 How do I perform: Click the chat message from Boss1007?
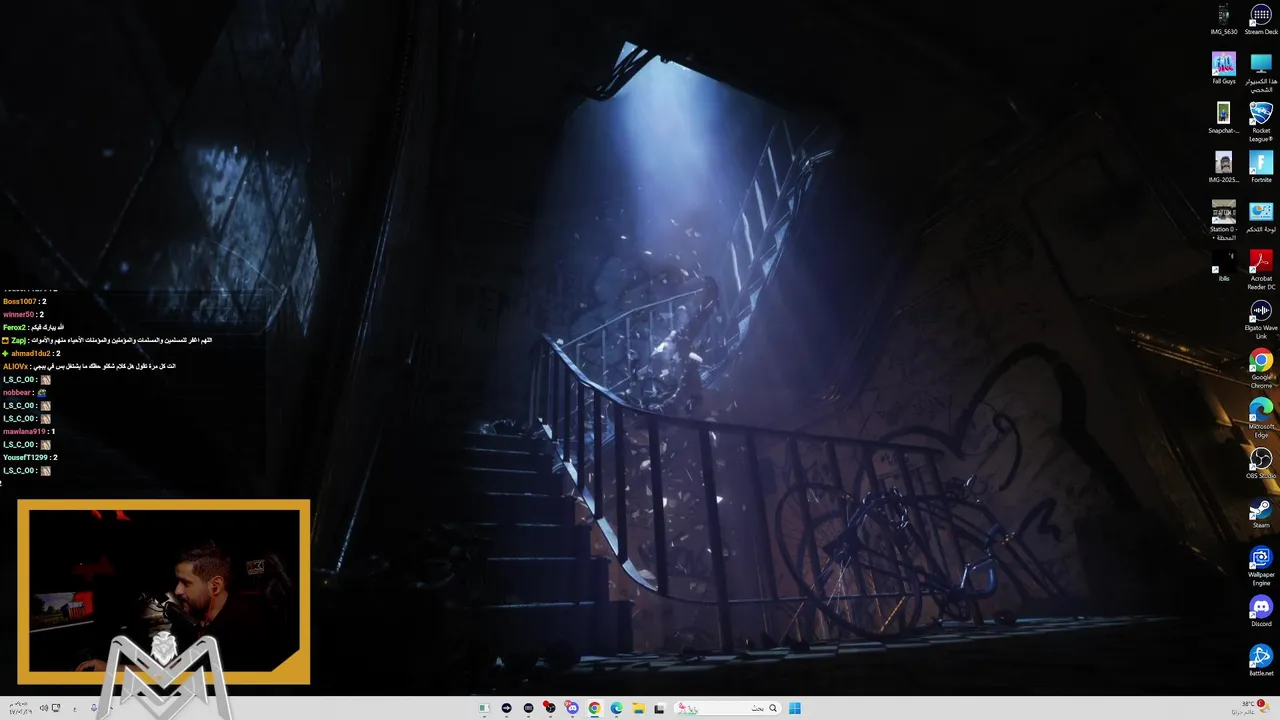point(25,301)
